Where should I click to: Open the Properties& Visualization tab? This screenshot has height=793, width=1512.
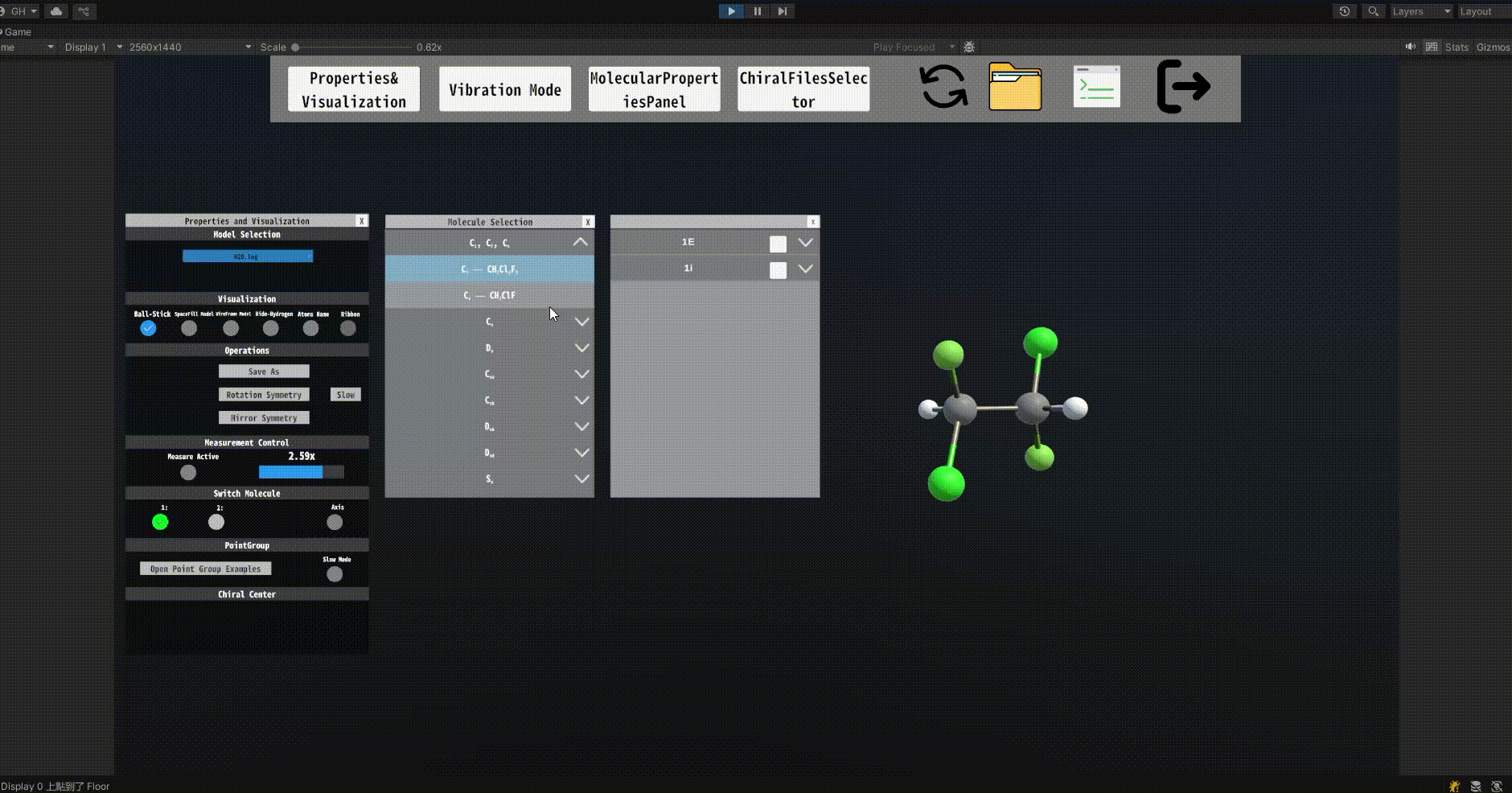[354, 89]
